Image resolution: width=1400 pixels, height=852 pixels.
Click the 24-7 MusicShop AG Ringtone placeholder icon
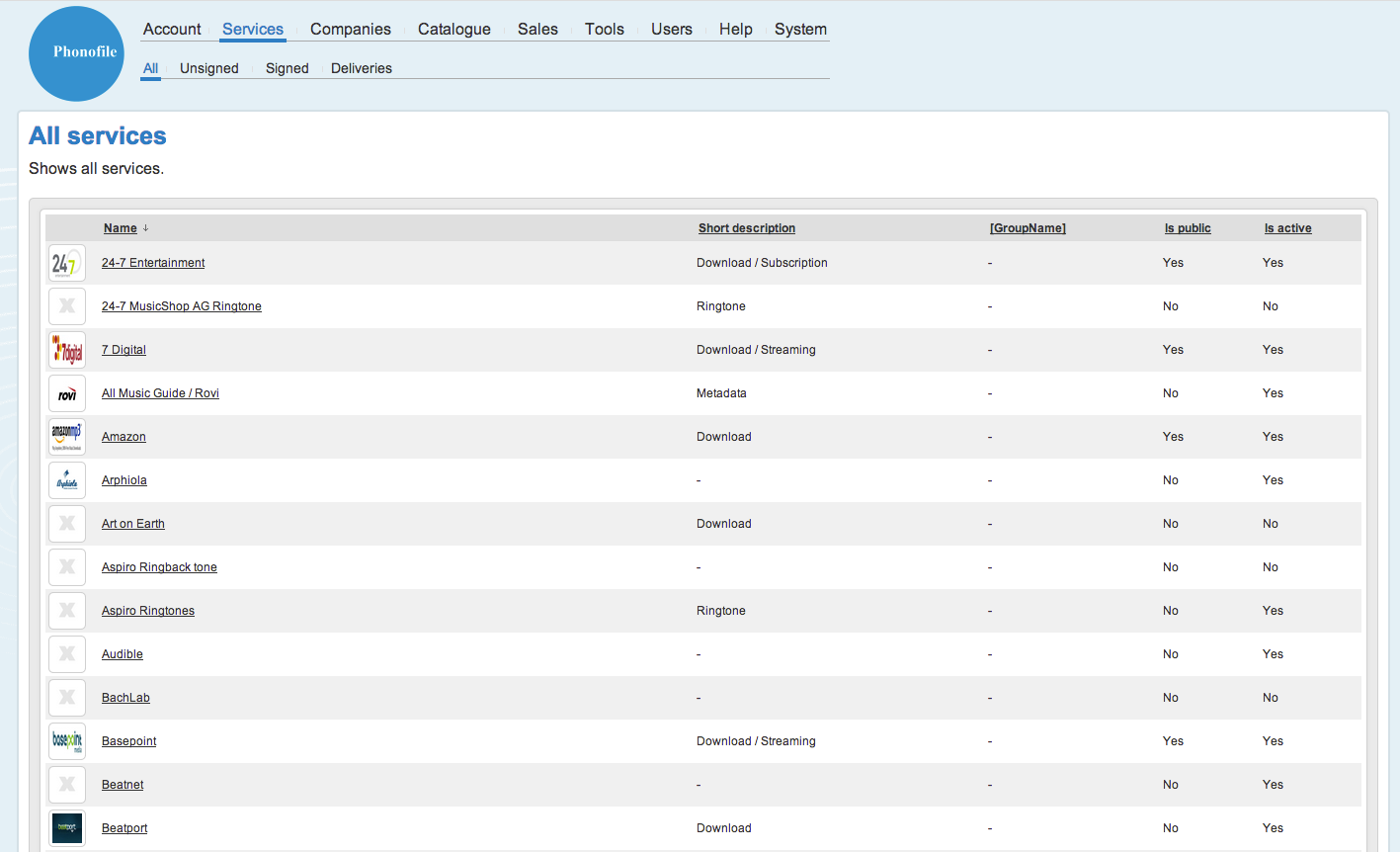pyautogui.click(x=67, y=306)
